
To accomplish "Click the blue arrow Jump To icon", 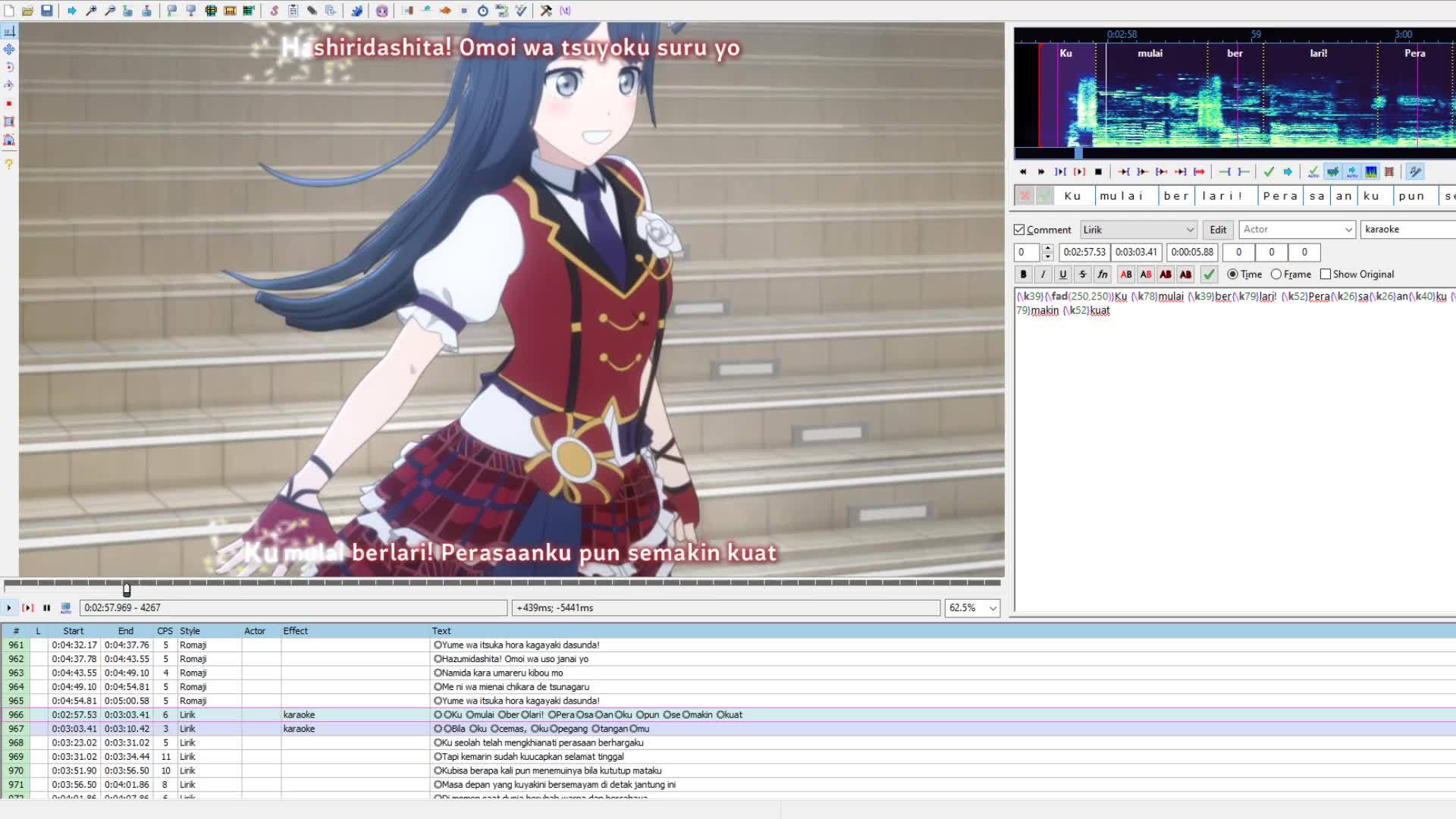I will click(72, 11).
